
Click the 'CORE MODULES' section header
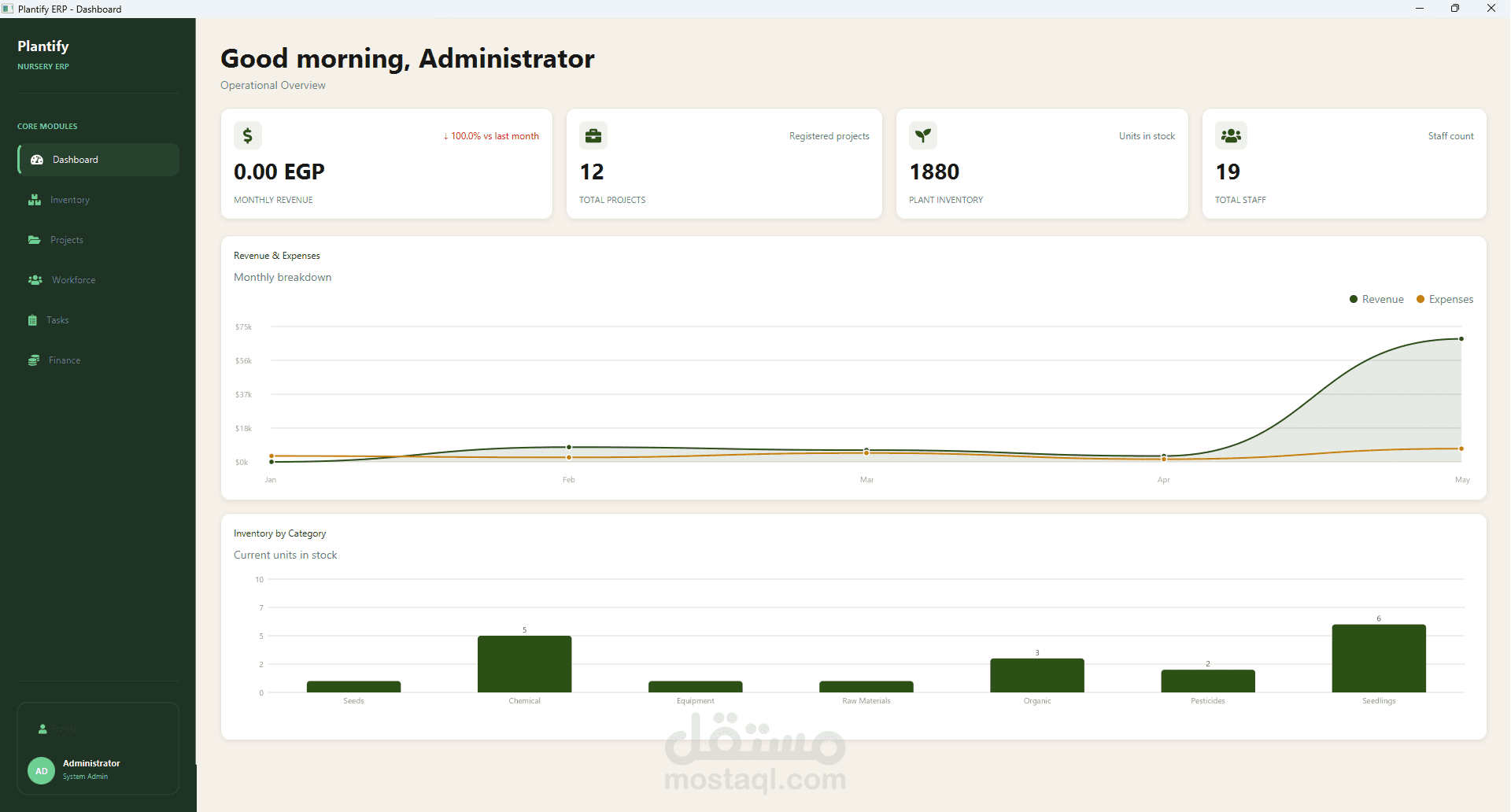(x=47, y=126)
